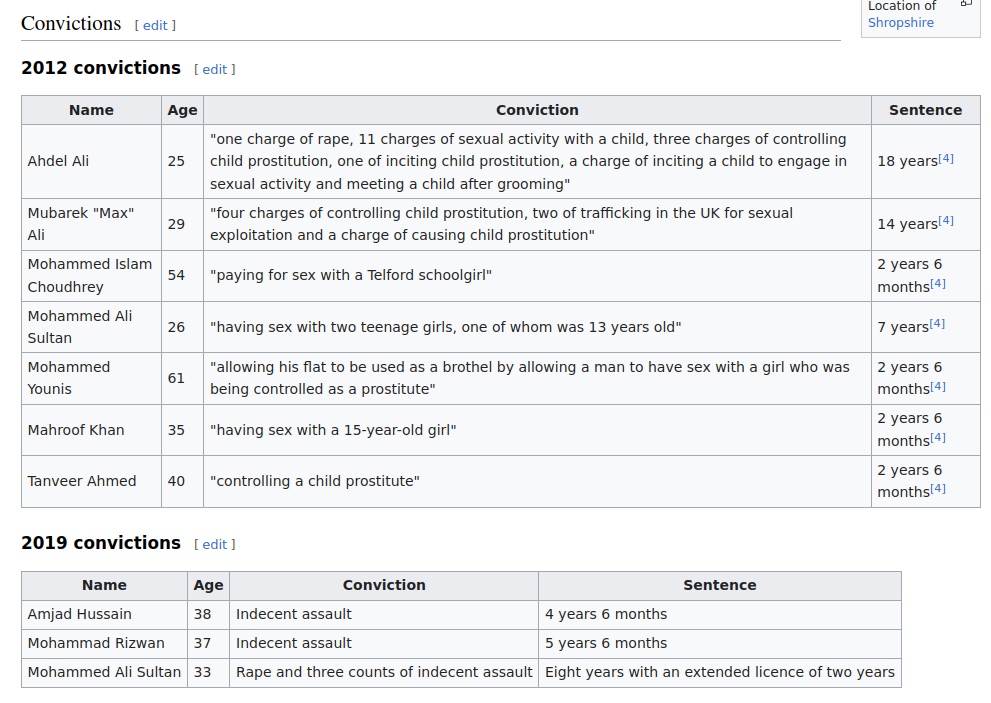Open reference [4] beside the 14 years sentence

click(945, 220)
